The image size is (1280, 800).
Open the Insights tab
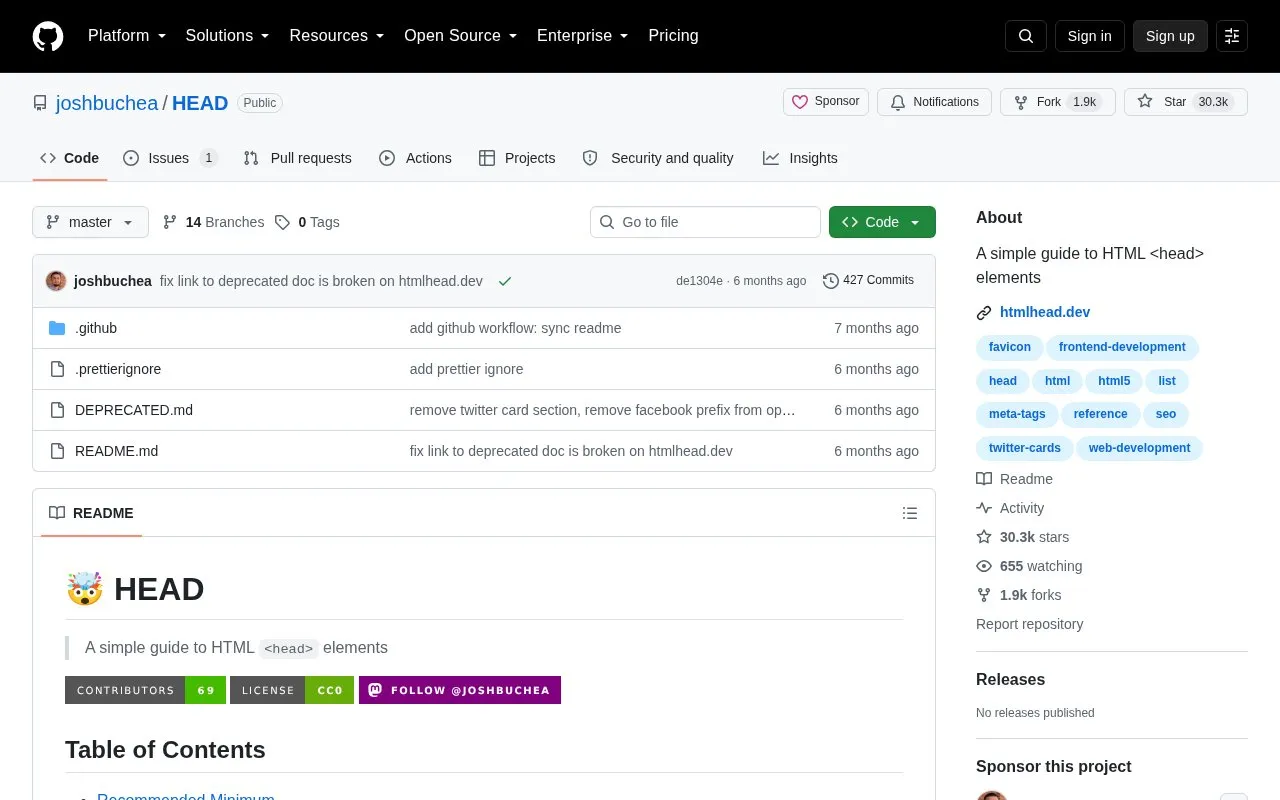tap(800, 158)
